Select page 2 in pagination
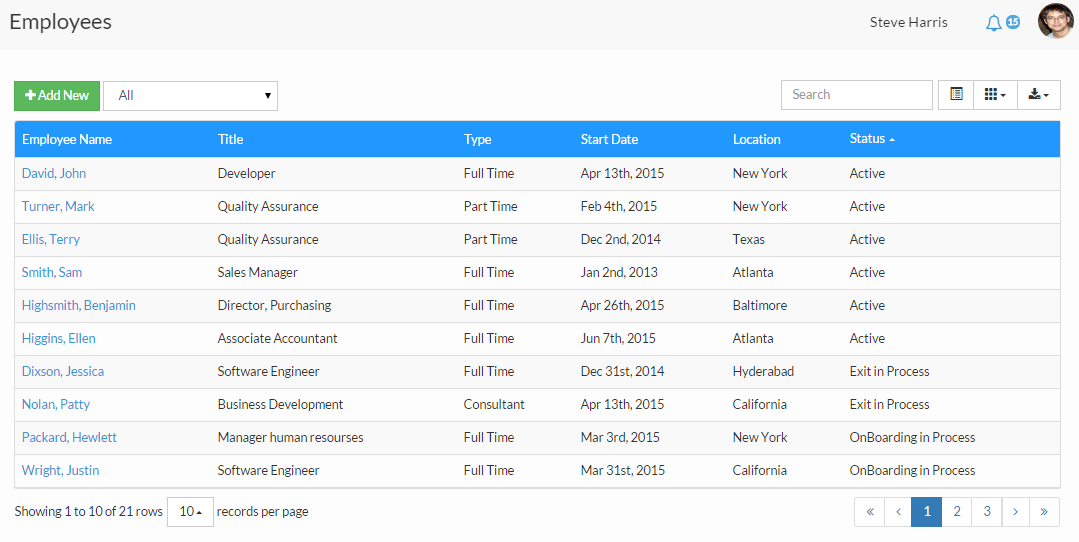This screenshot has height=542, width=1079. tap(957, 512)
